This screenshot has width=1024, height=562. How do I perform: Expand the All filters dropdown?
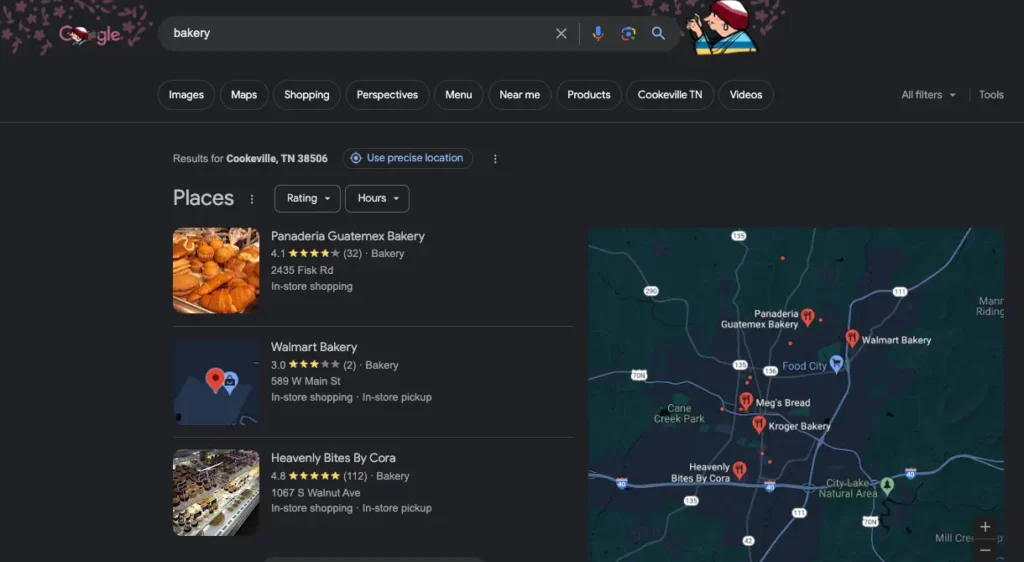[928, 95]
